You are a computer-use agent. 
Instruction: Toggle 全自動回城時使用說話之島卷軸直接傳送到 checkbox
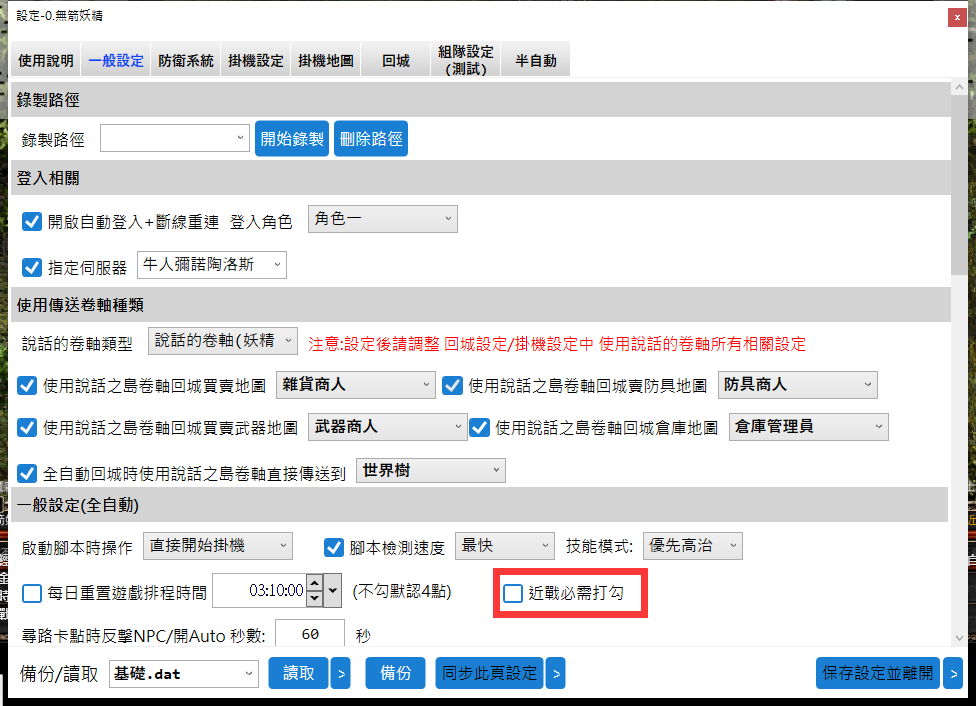[x=27, y=474]
